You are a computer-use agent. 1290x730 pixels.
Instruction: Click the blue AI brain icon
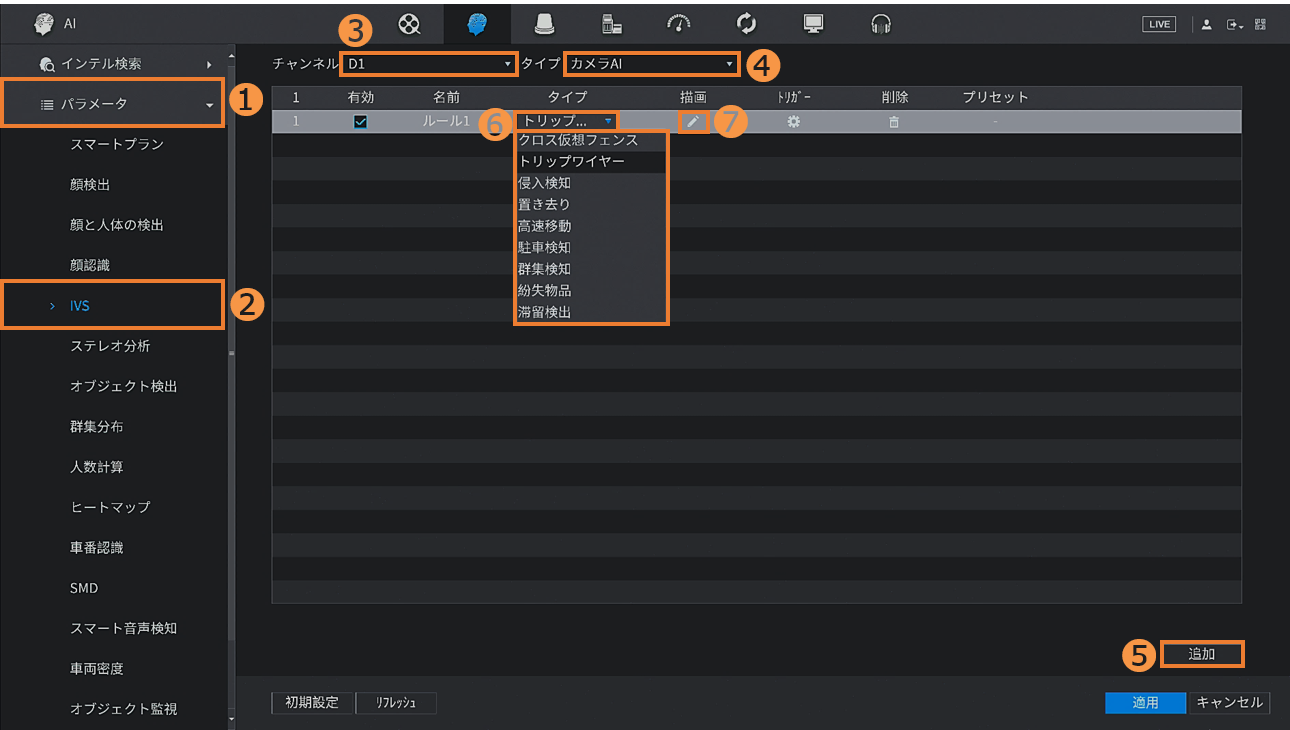[477, 24]
